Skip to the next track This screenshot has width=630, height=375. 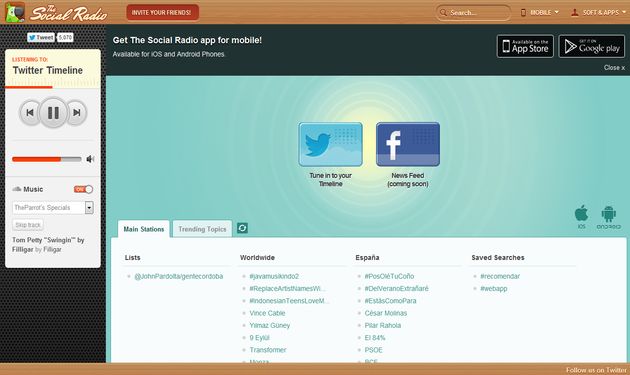pos(76,113)
